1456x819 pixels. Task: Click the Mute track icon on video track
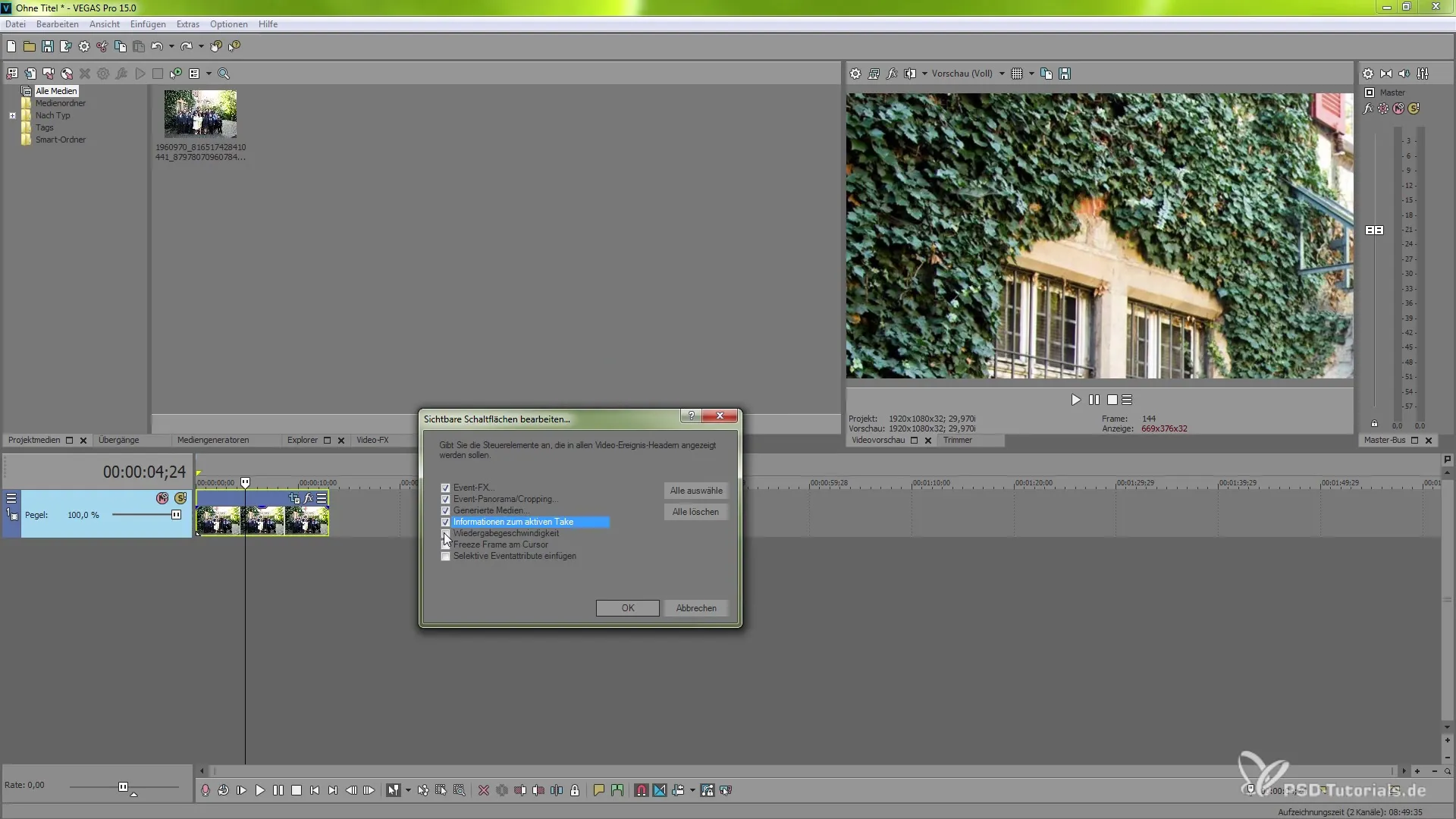point(162,498)
